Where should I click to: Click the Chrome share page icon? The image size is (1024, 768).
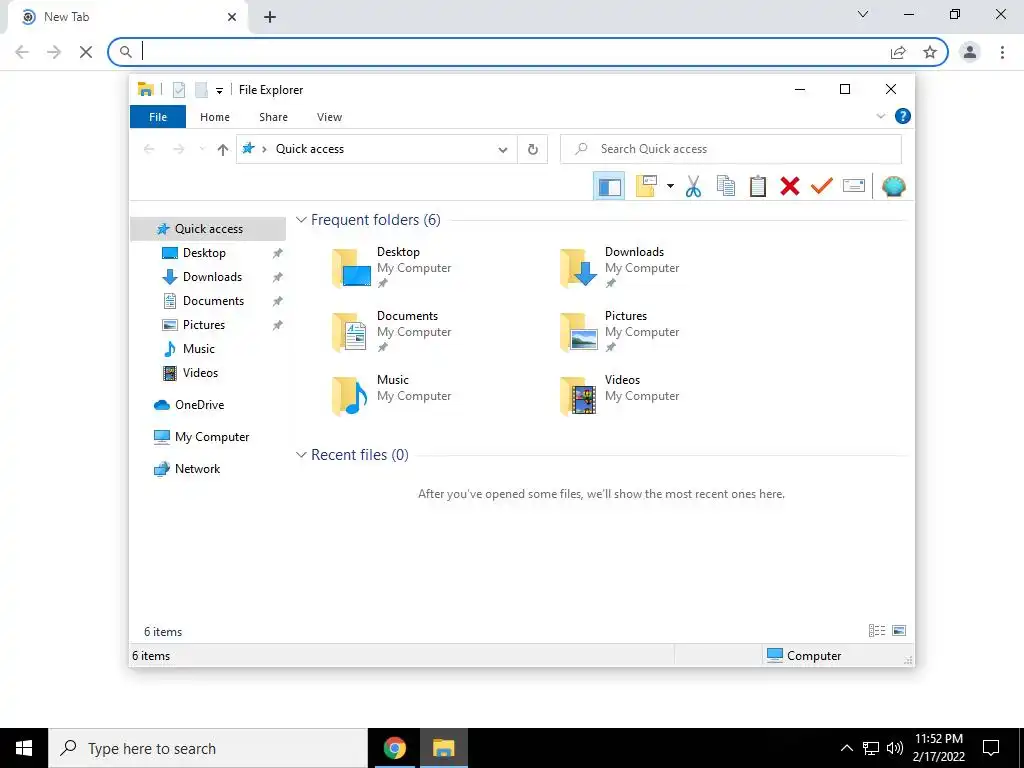tap(899, 52)
